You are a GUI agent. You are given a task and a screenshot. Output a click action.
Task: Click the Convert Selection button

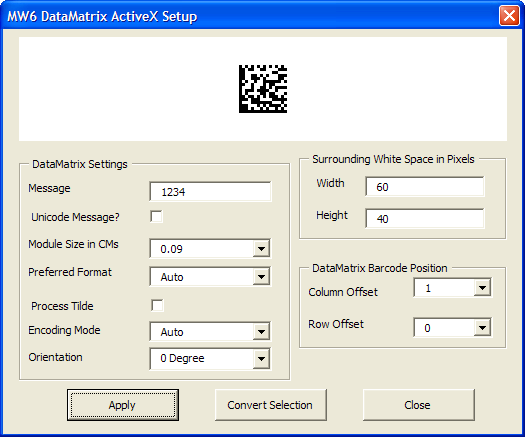tap(271, 405)
